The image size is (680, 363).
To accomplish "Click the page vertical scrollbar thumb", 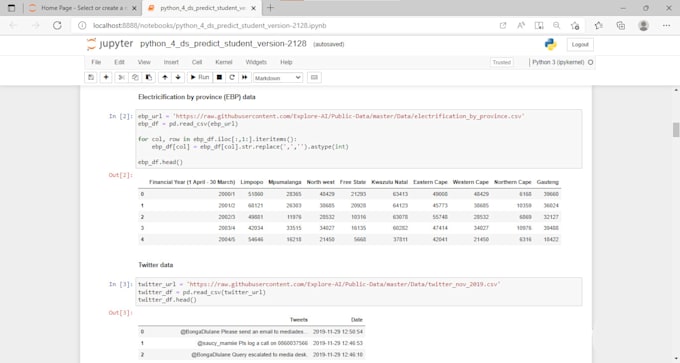I will coord(676,130).
